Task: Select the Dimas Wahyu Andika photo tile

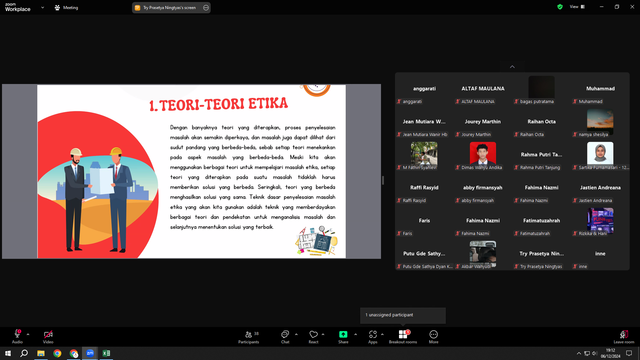Action: tap(483, 155)
